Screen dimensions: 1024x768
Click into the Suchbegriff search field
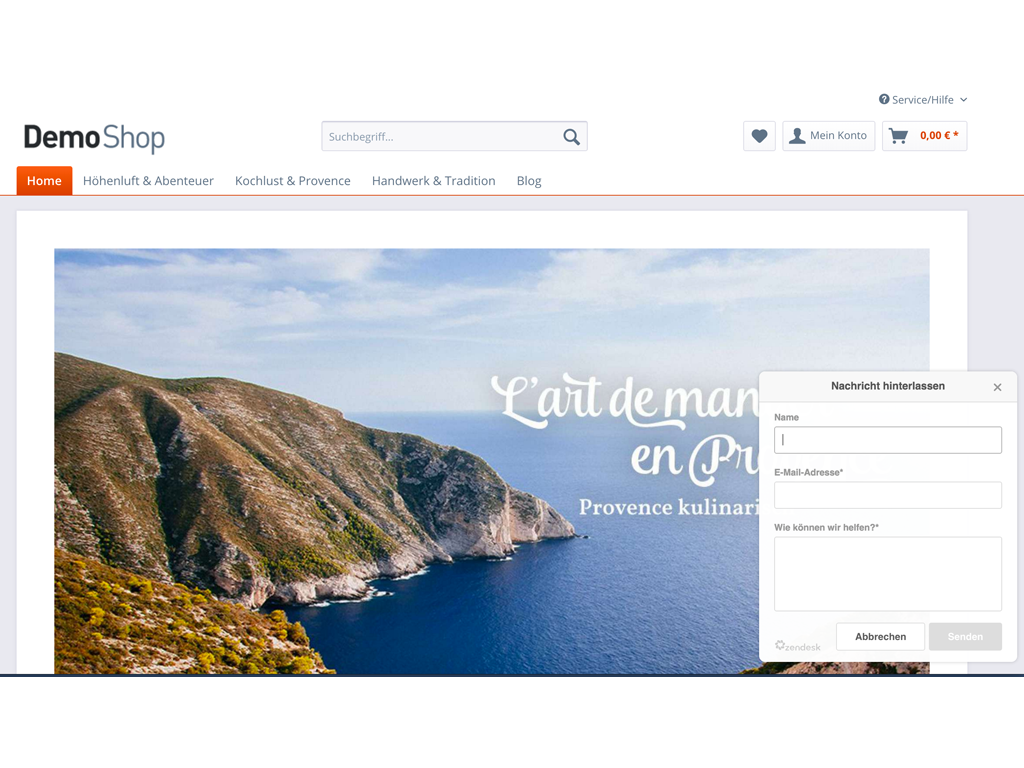tap(440, 137)
